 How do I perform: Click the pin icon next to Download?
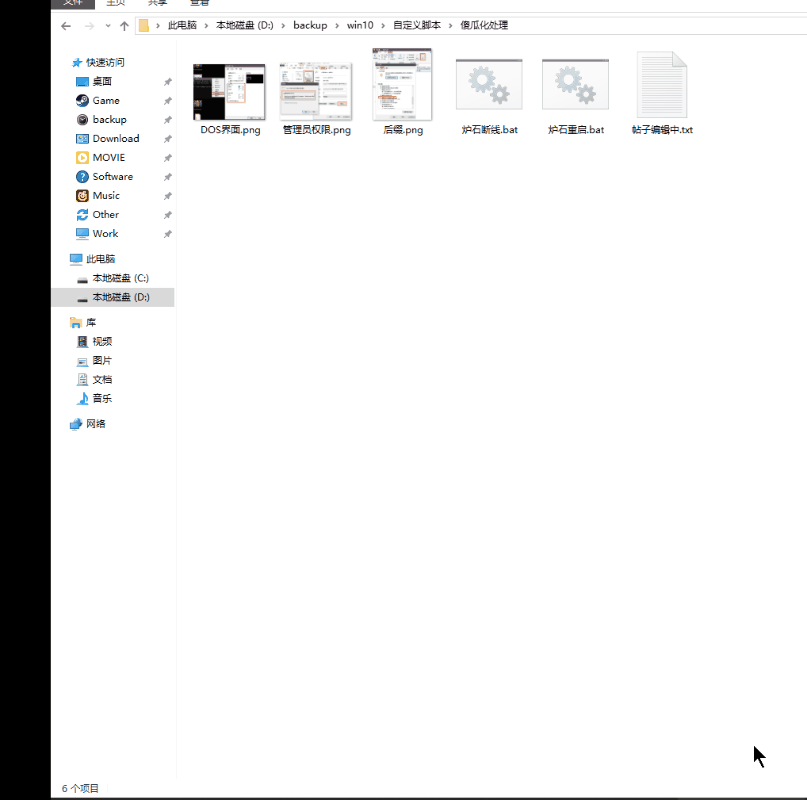pos(168,139)
